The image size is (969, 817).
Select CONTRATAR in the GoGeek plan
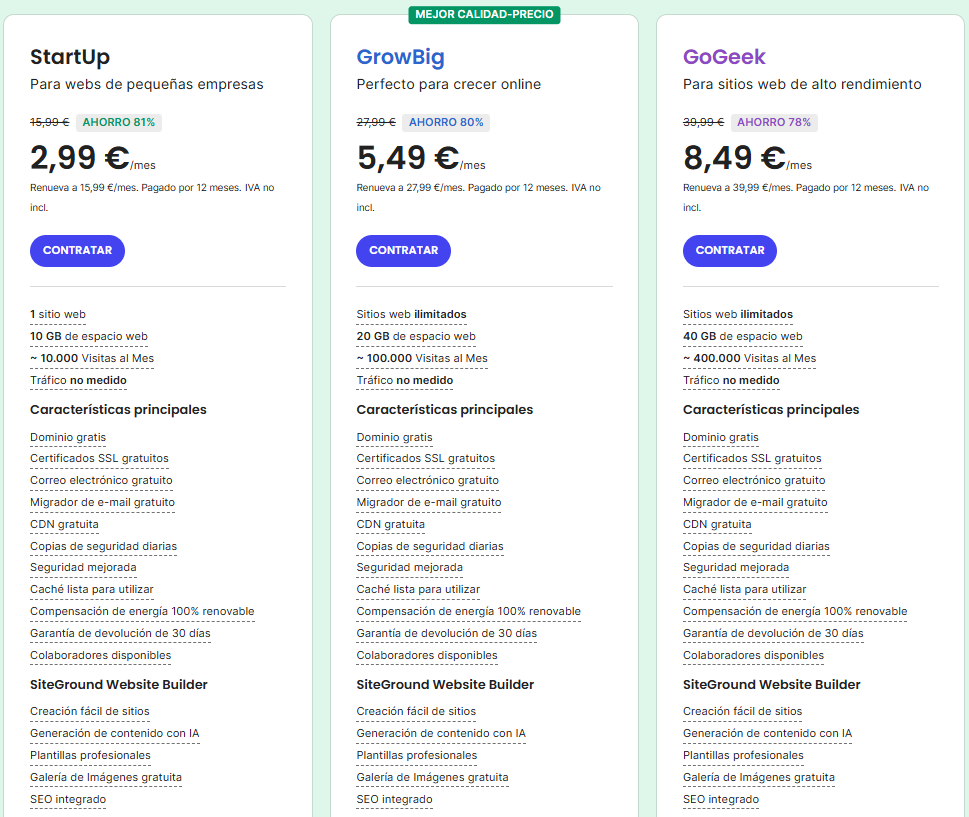pyautogui.click(x=729, y=251)
